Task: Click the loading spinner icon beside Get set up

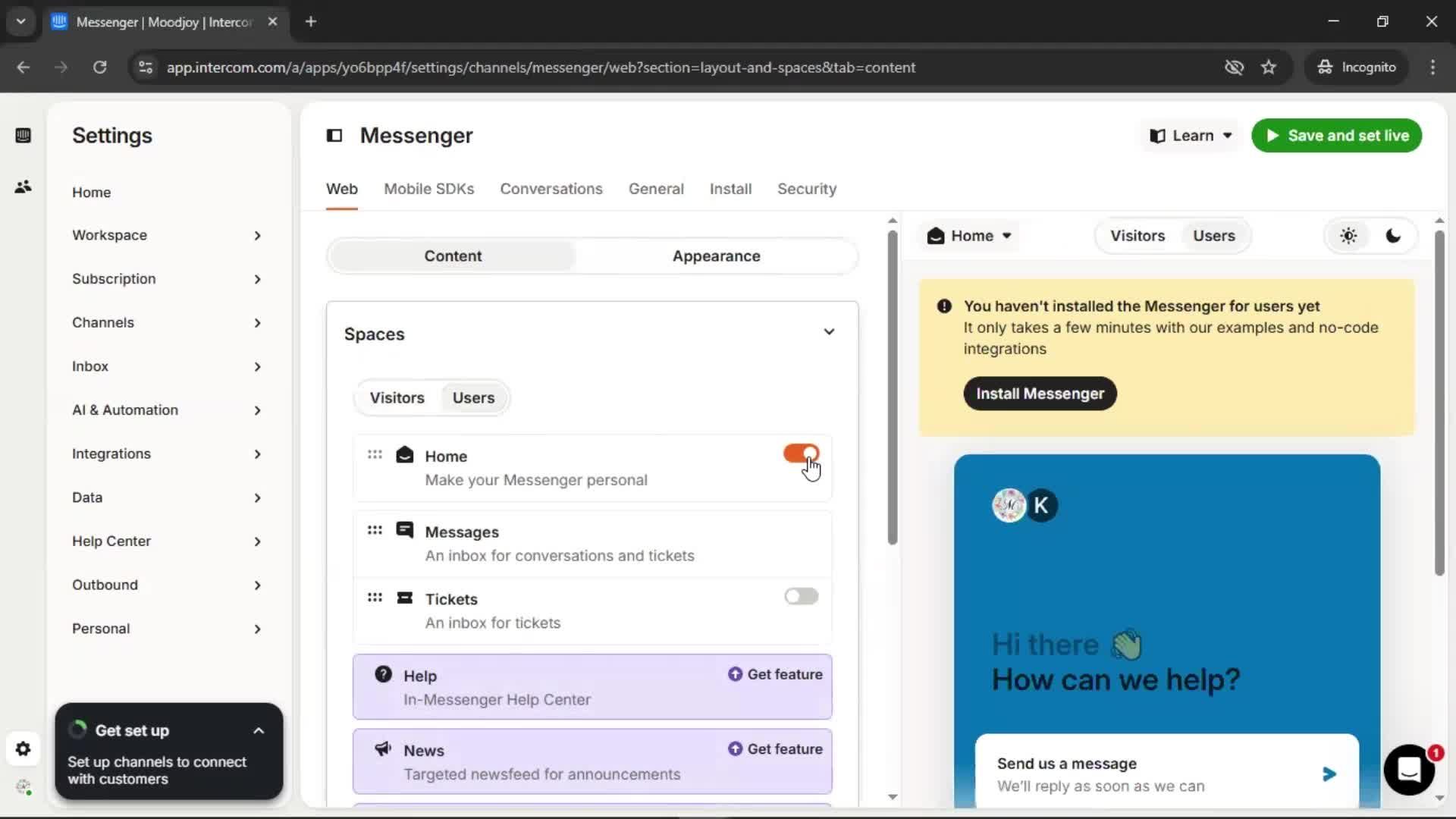Action: pos(78,730)
